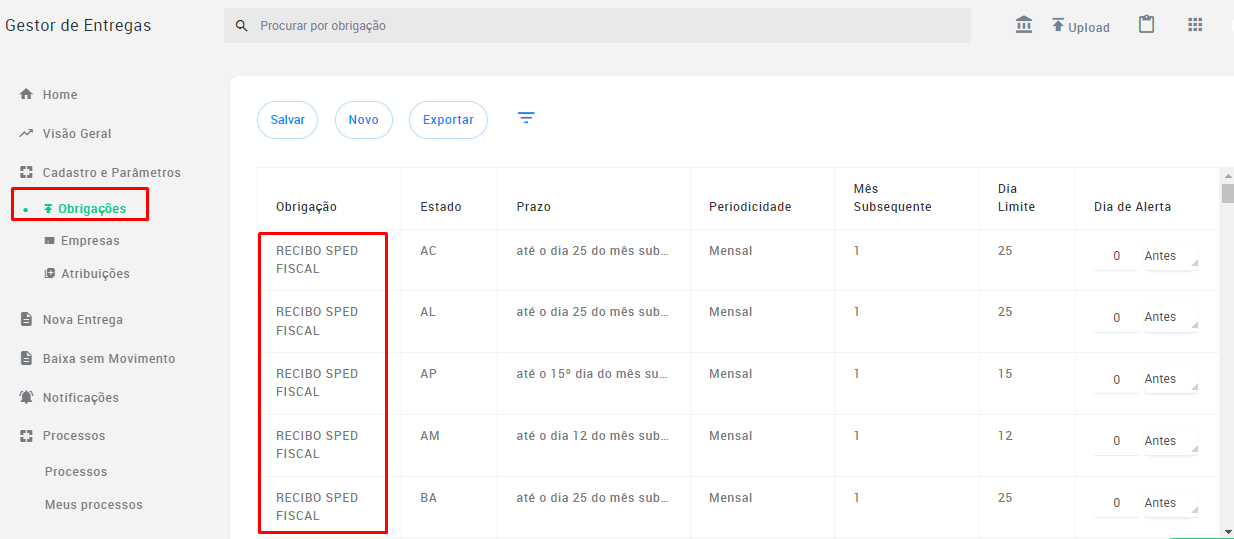Open Nova Entrega page
The width and height of the screenshot is (1234, 539).
click(x=83, y=320)
